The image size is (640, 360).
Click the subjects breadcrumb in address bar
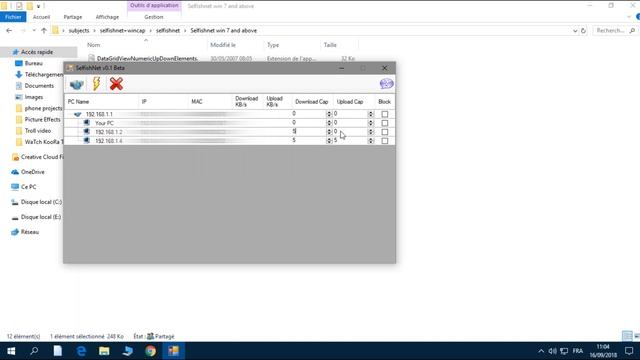[x=79, y=31]
